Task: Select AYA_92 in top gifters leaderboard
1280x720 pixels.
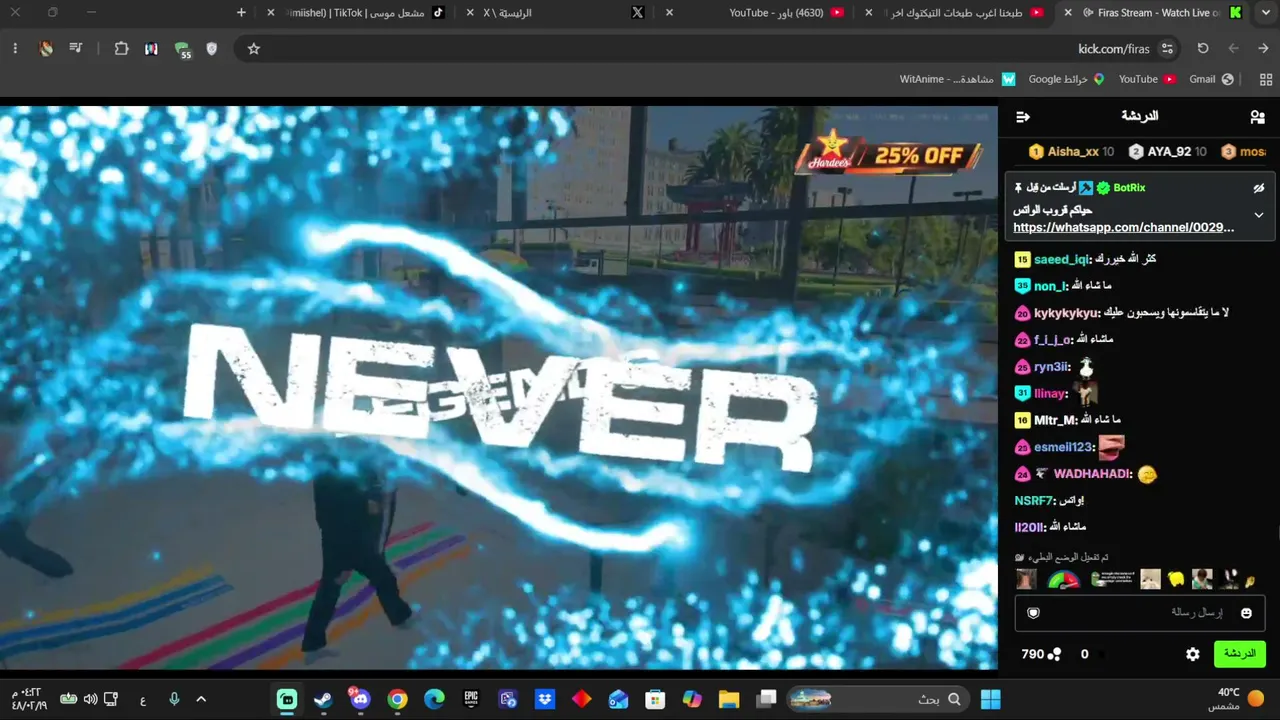Action: click(1168, 152)
